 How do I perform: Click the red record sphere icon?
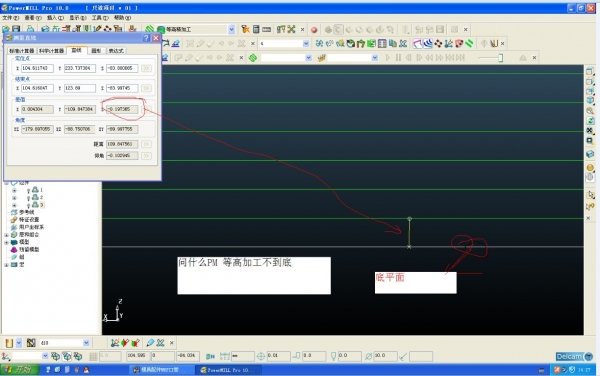pyautogui.click(x=314, y=29)
